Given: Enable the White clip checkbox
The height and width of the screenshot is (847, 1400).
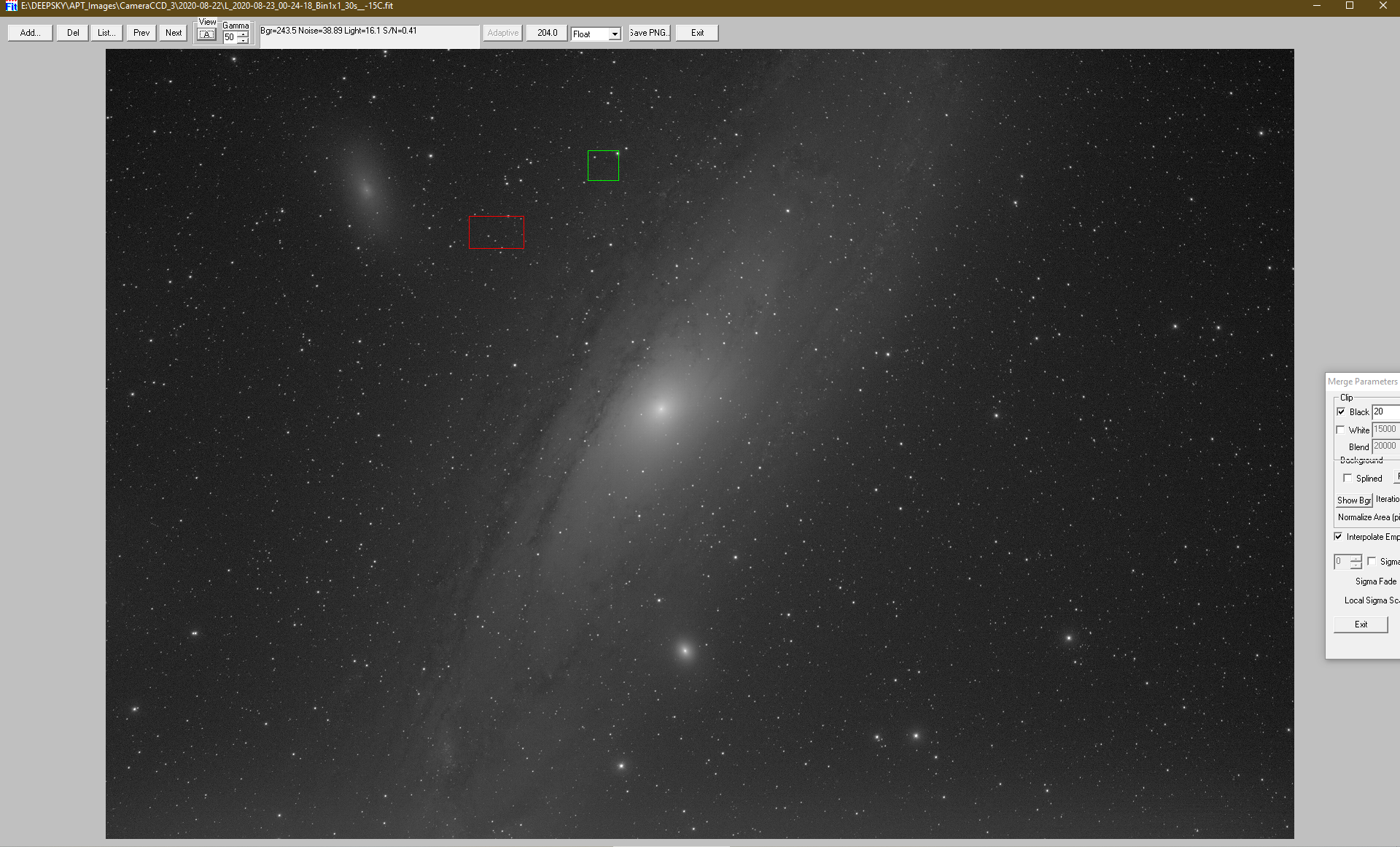Looking at the screenshot, I should (1341, 430).
